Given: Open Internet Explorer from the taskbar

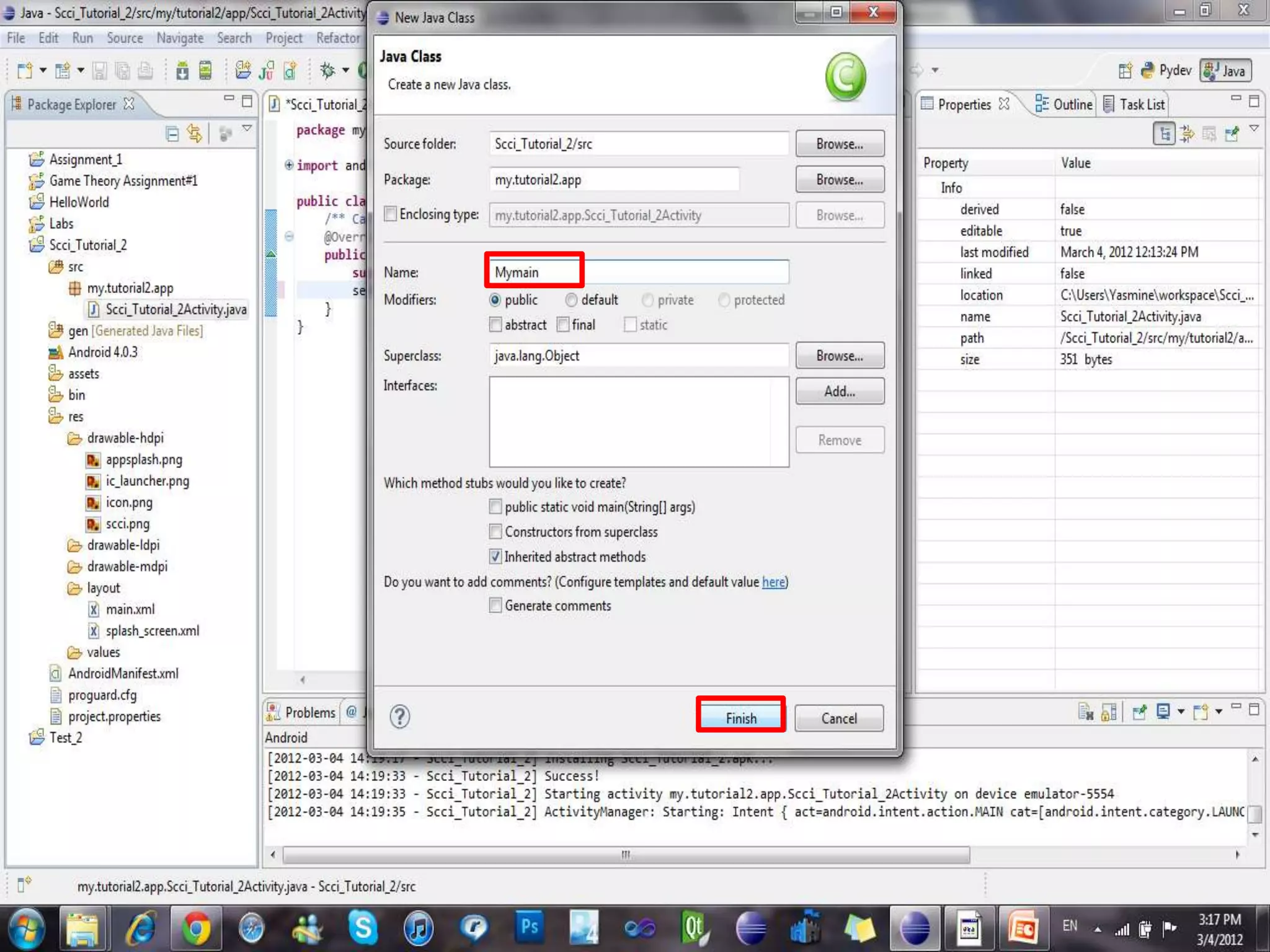Looking at the screenshot, I should (x=141, y=929).
